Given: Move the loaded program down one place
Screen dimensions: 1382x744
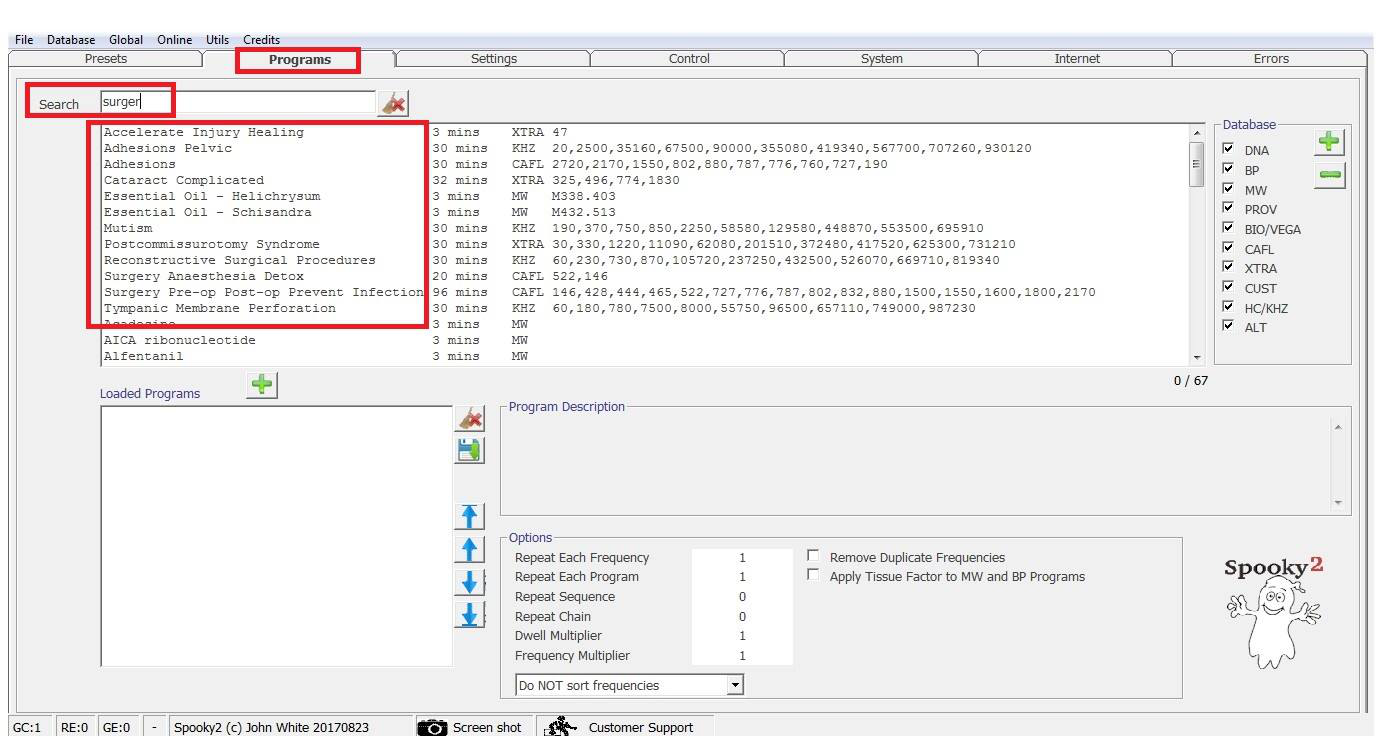Looking at the screenshot, I should pos(469,582).
